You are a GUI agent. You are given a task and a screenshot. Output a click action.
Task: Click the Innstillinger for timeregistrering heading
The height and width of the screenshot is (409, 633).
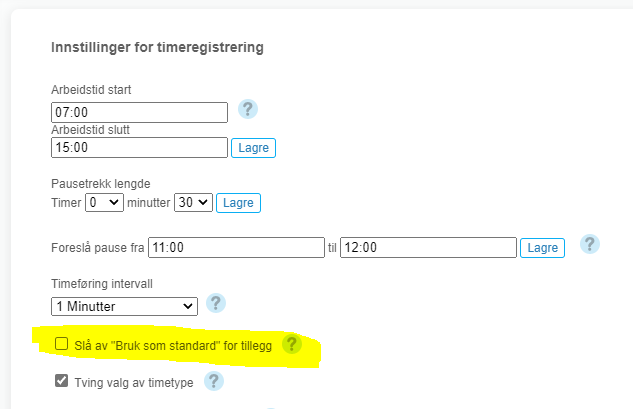pos(156,47)
